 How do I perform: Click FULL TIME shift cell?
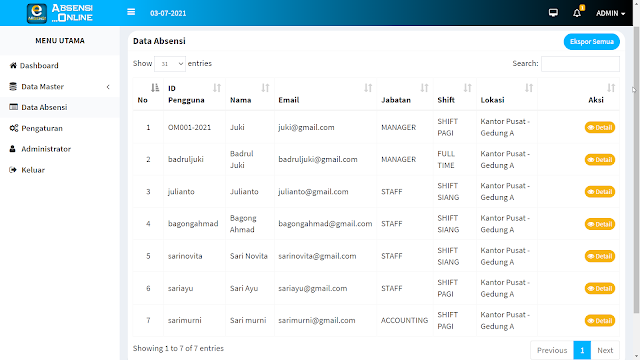tap(446, 160)
